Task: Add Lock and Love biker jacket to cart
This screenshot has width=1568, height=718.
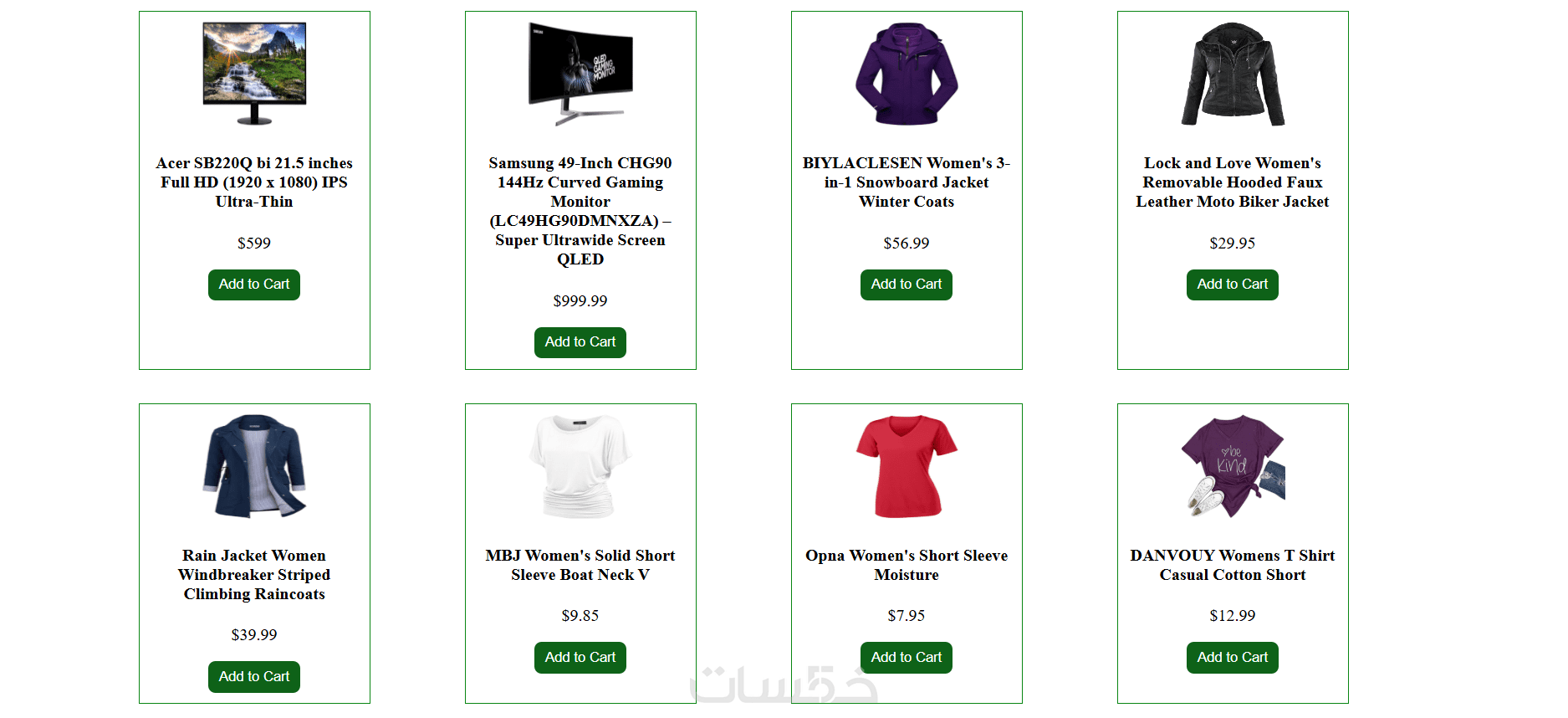Action: pos(1233,285)
